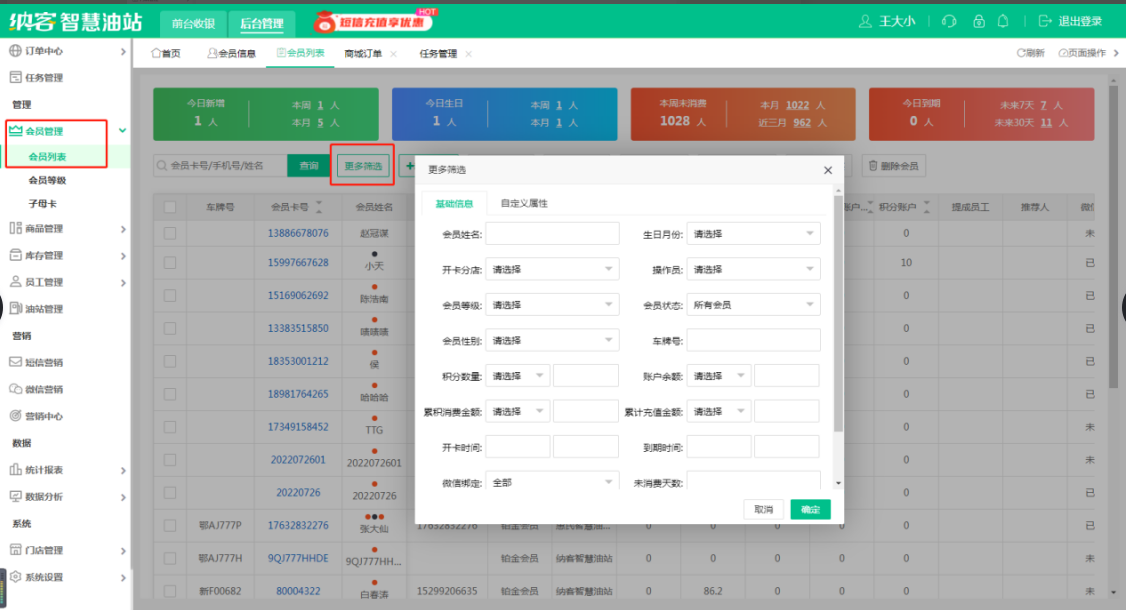The image size is (1126, 610).
Task: Select the checkbox for card 15169062692
Action: tap(170, 295)
